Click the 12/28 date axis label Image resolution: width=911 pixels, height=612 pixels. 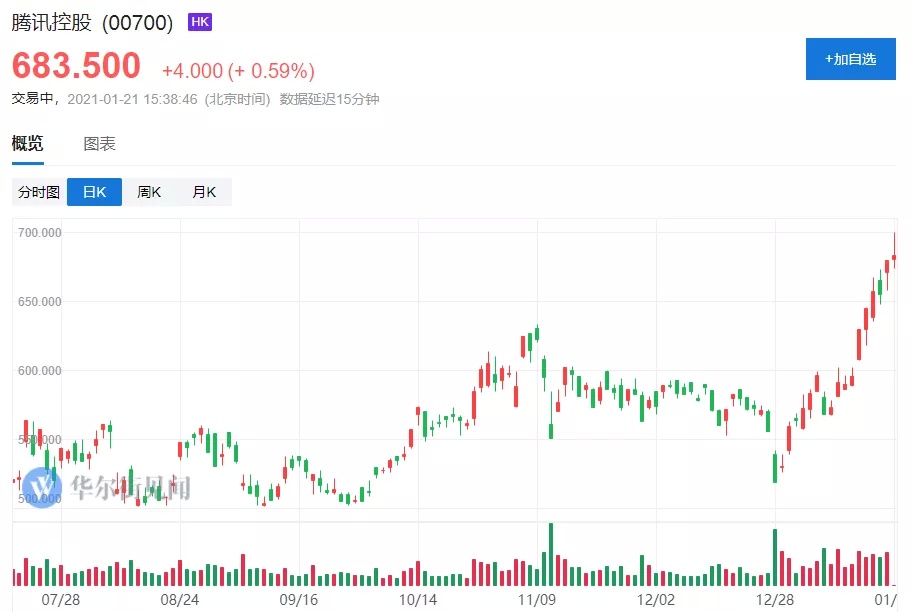point(774,599)
